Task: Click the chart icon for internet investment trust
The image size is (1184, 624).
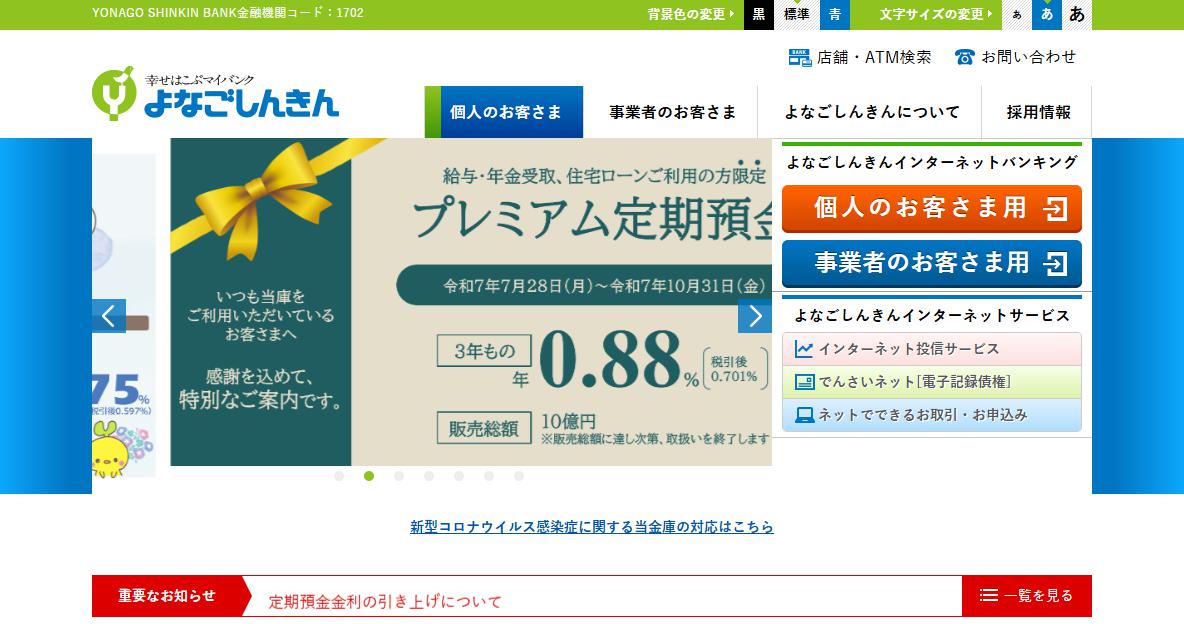Action: coord(803,349)
